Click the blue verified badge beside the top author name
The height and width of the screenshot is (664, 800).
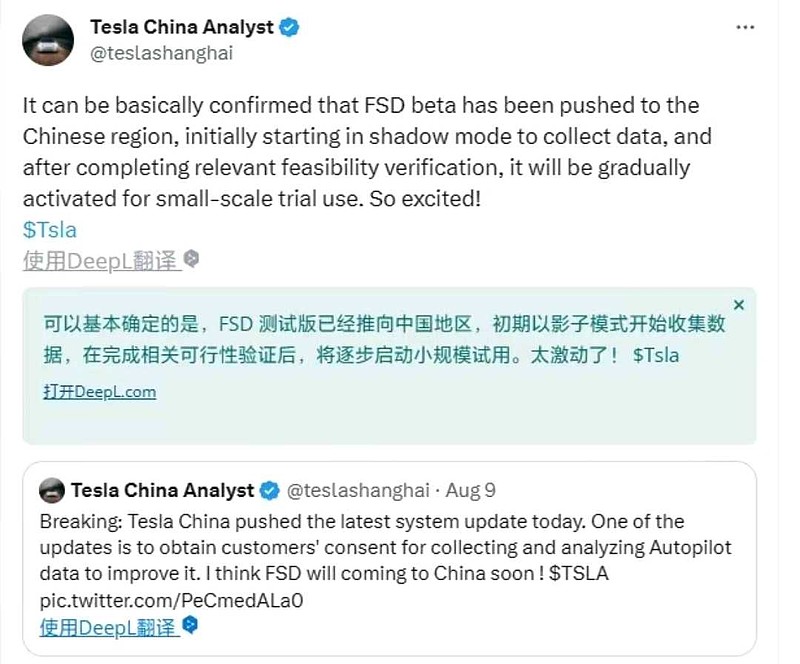(x=289, y=27)
